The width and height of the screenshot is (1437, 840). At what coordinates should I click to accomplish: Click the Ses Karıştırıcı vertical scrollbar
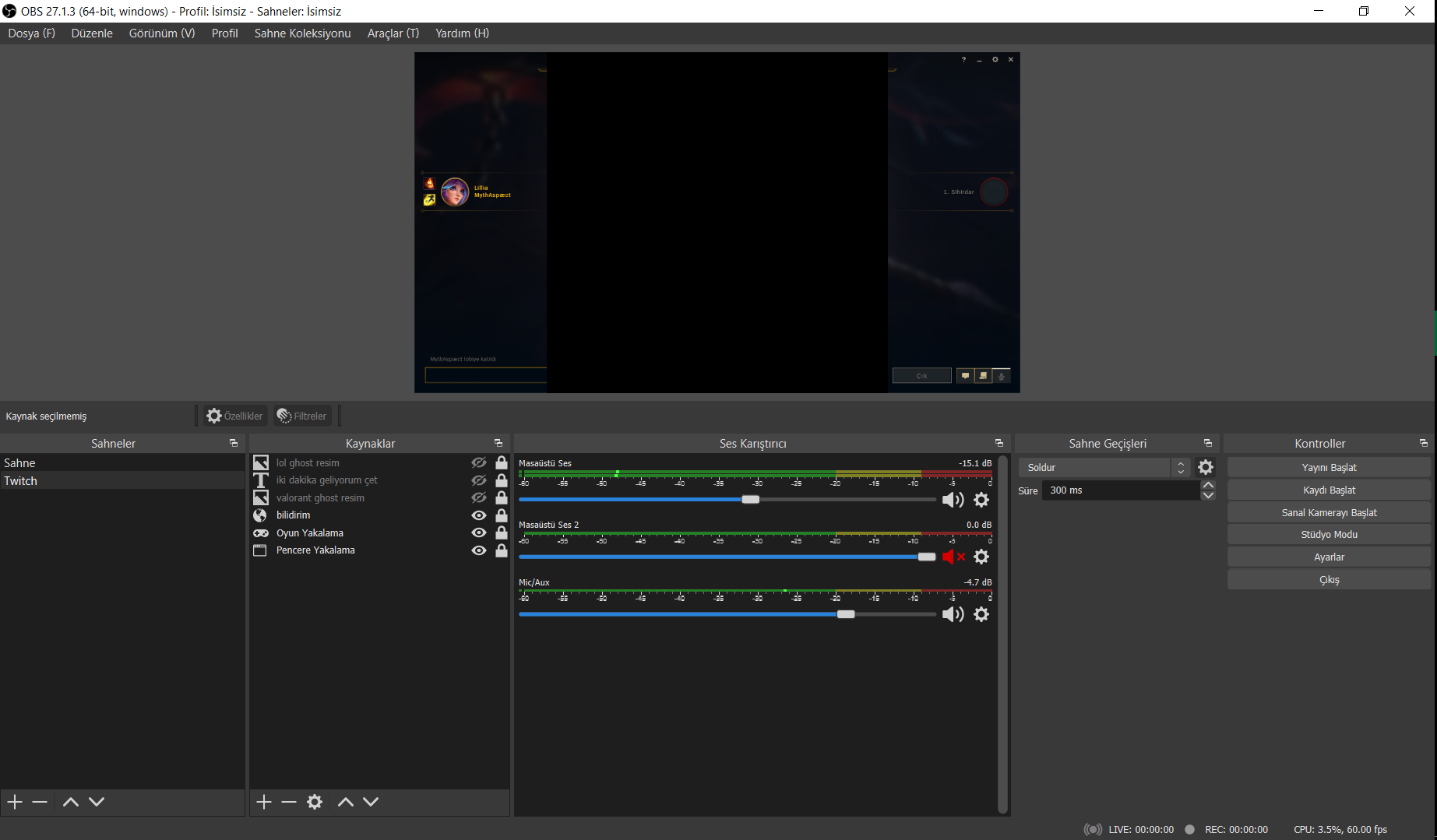click(x=1002, y=634)
